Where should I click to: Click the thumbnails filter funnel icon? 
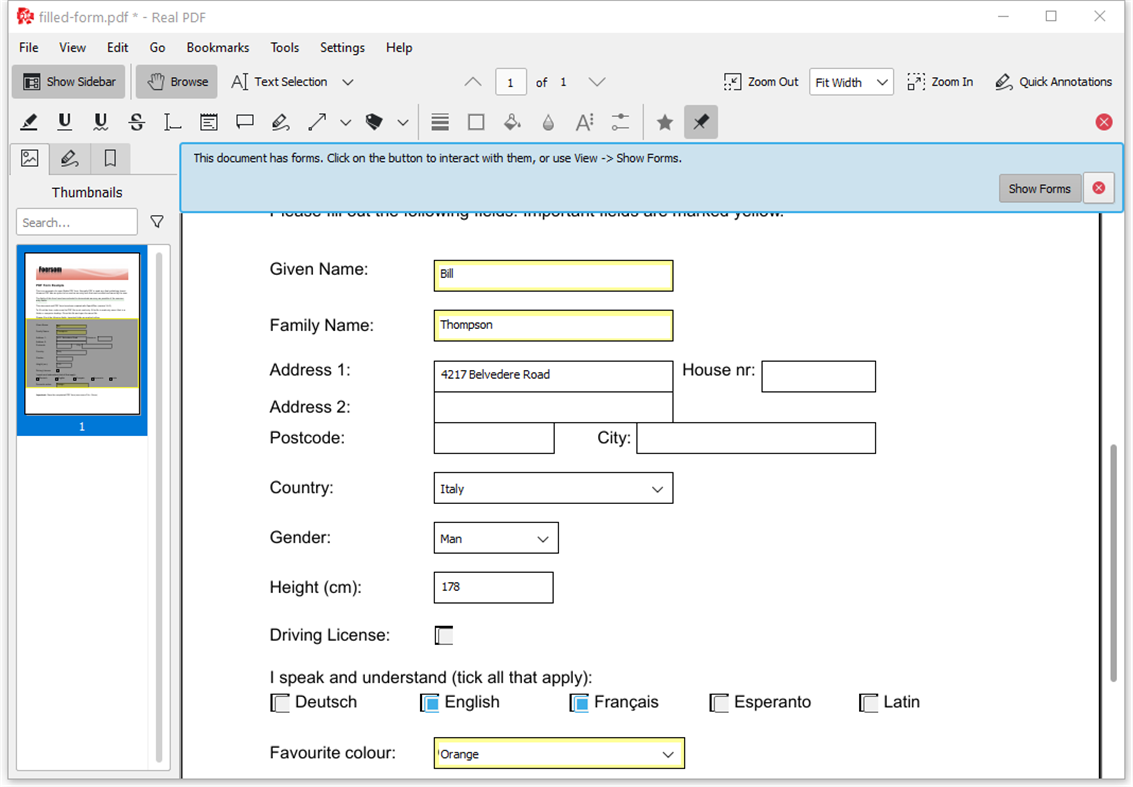(x=157, y=222)
